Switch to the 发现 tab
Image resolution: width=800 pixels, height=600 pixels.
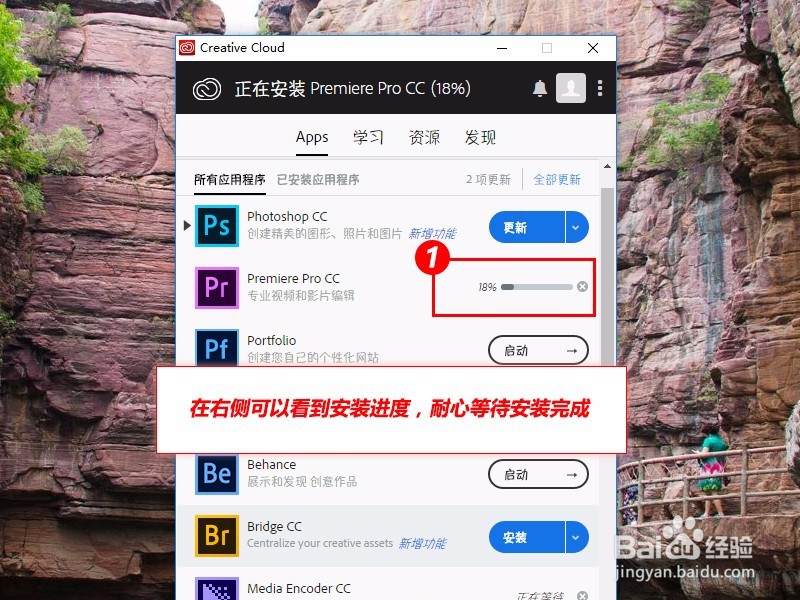481,137
